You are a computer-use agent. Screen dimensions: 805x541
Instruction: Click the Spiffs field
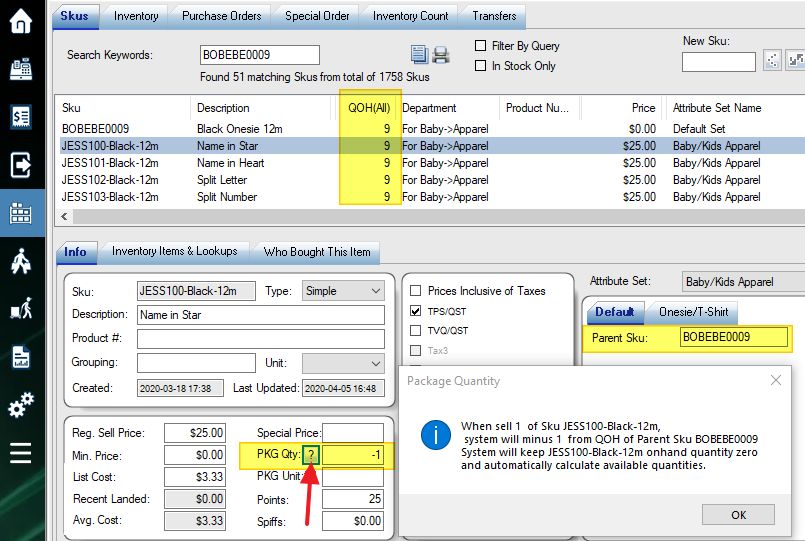click(353, 521)
